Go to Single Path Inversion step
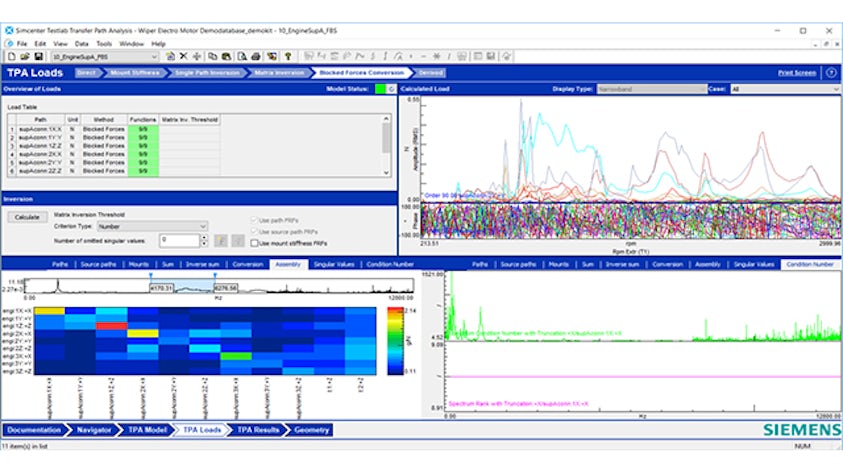Screen dimensions: 843x474 click(207, 73)
